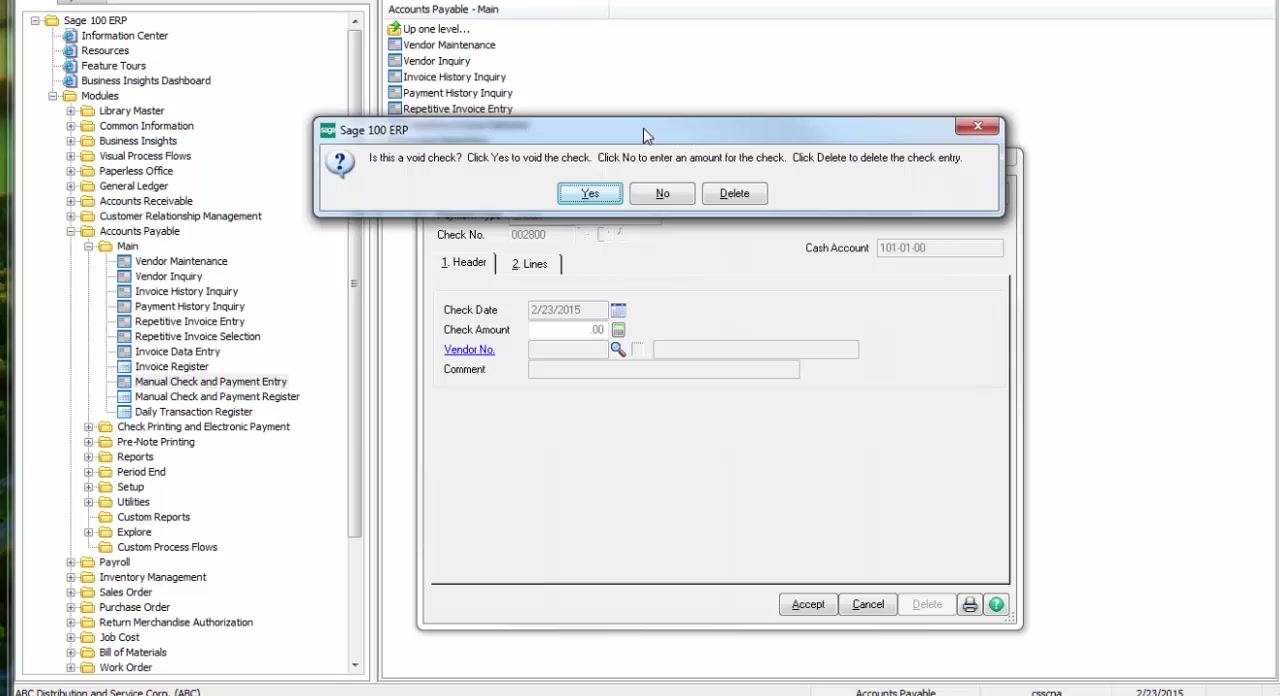Click the Vendor No. link

[469, 350]
